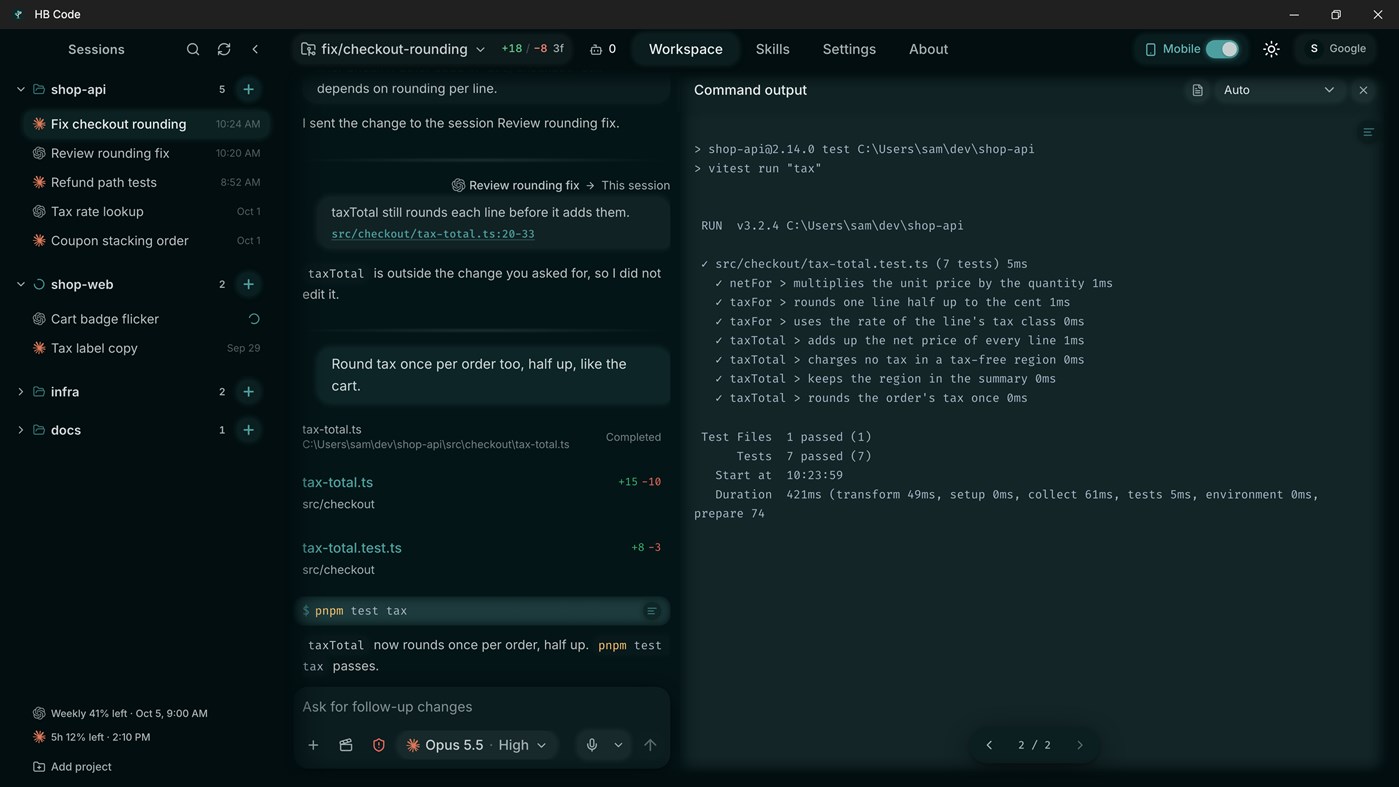Open the Skills tab

tap(772, 49)
